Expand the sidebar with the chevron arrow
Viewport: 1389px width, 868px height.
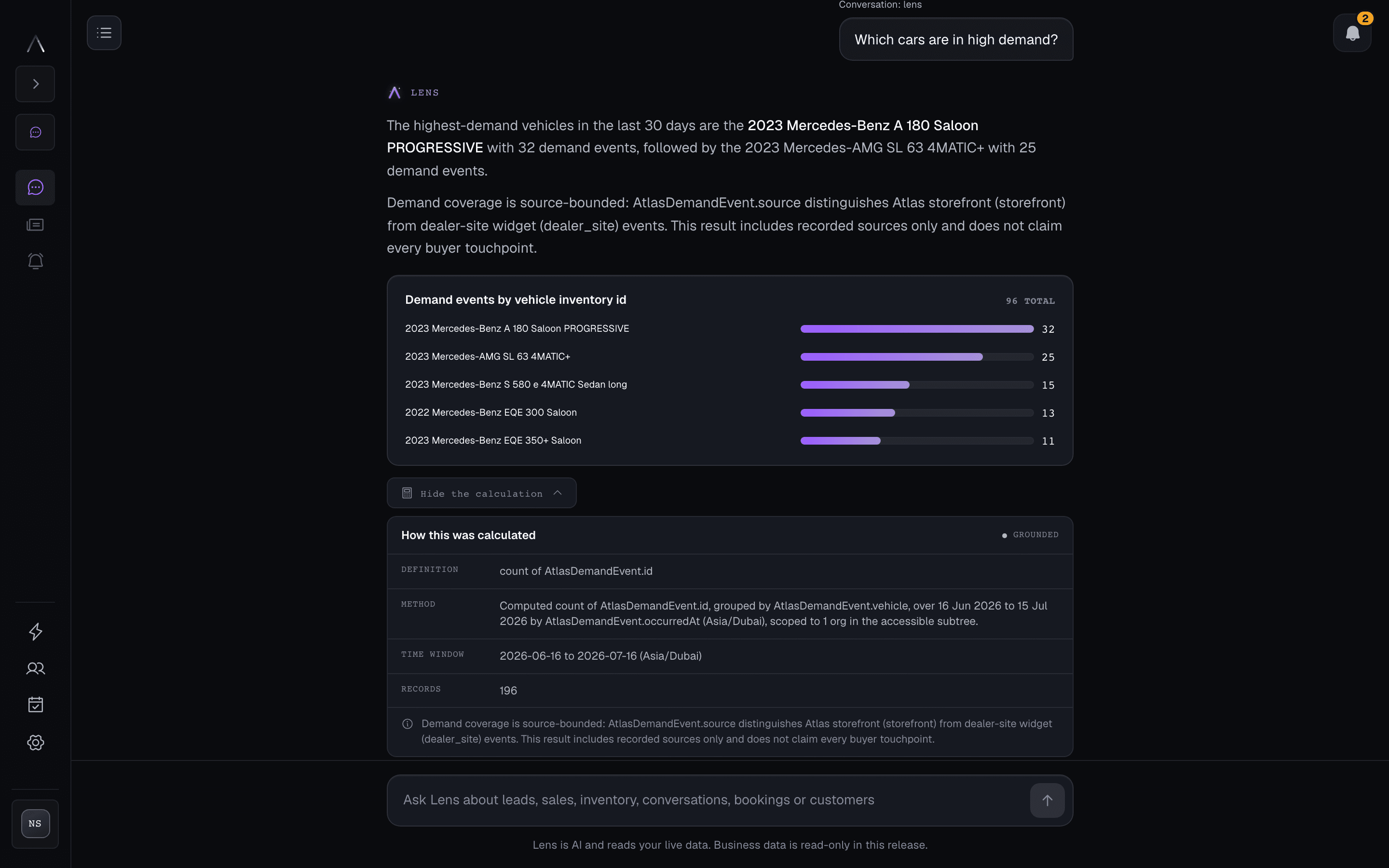pyautogui.click(x=35, y=84)
